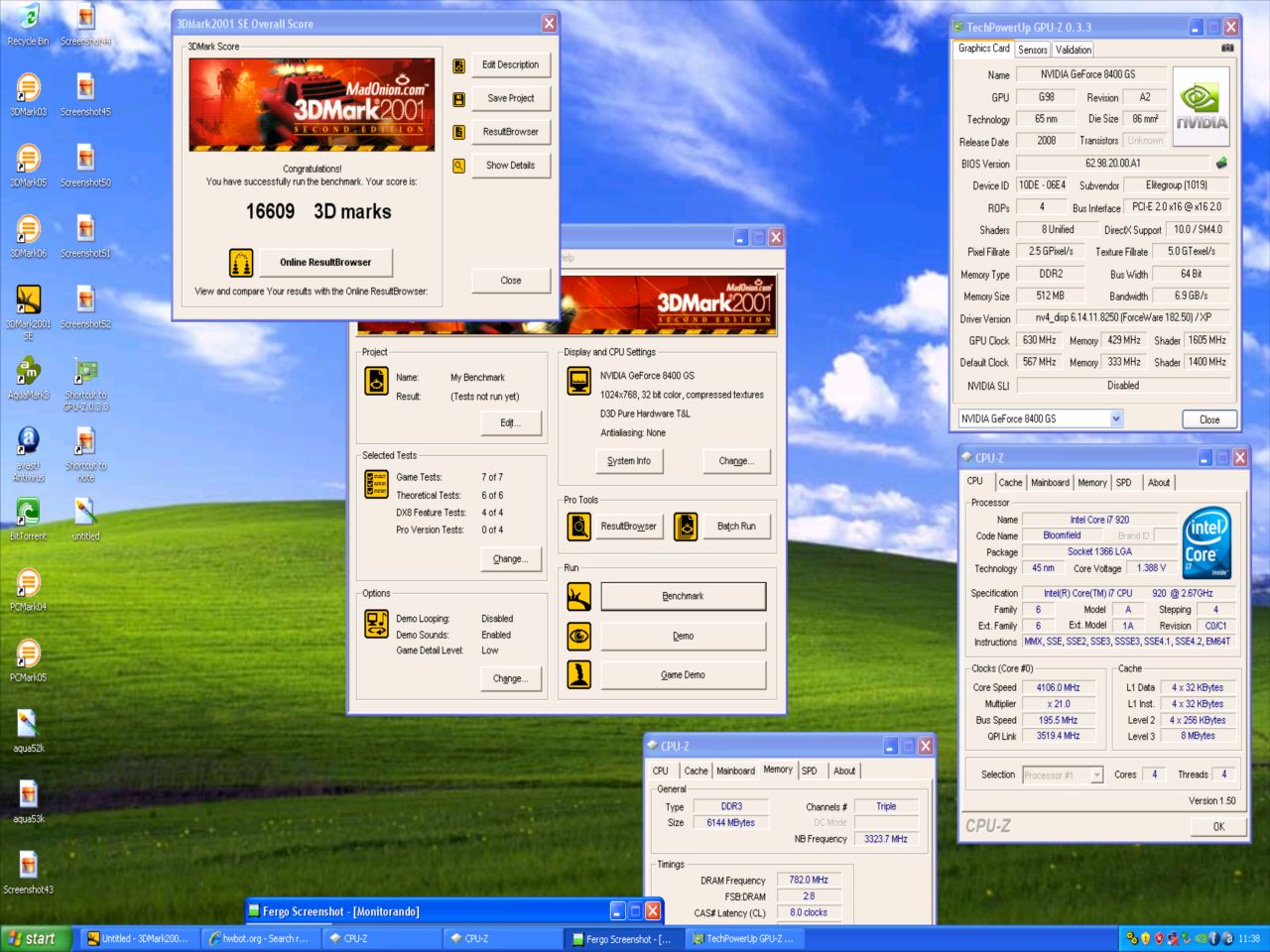Open the About tab in CPU-Z memory window
The height and width of the screenshot is (952, 1270).
point(844,771)
